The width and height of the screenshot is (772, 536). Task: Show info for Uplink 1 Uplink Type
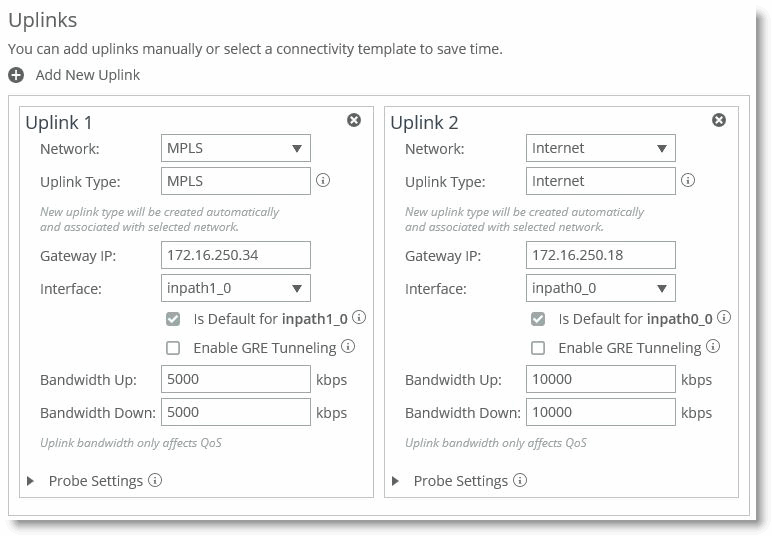click(323, 181)
